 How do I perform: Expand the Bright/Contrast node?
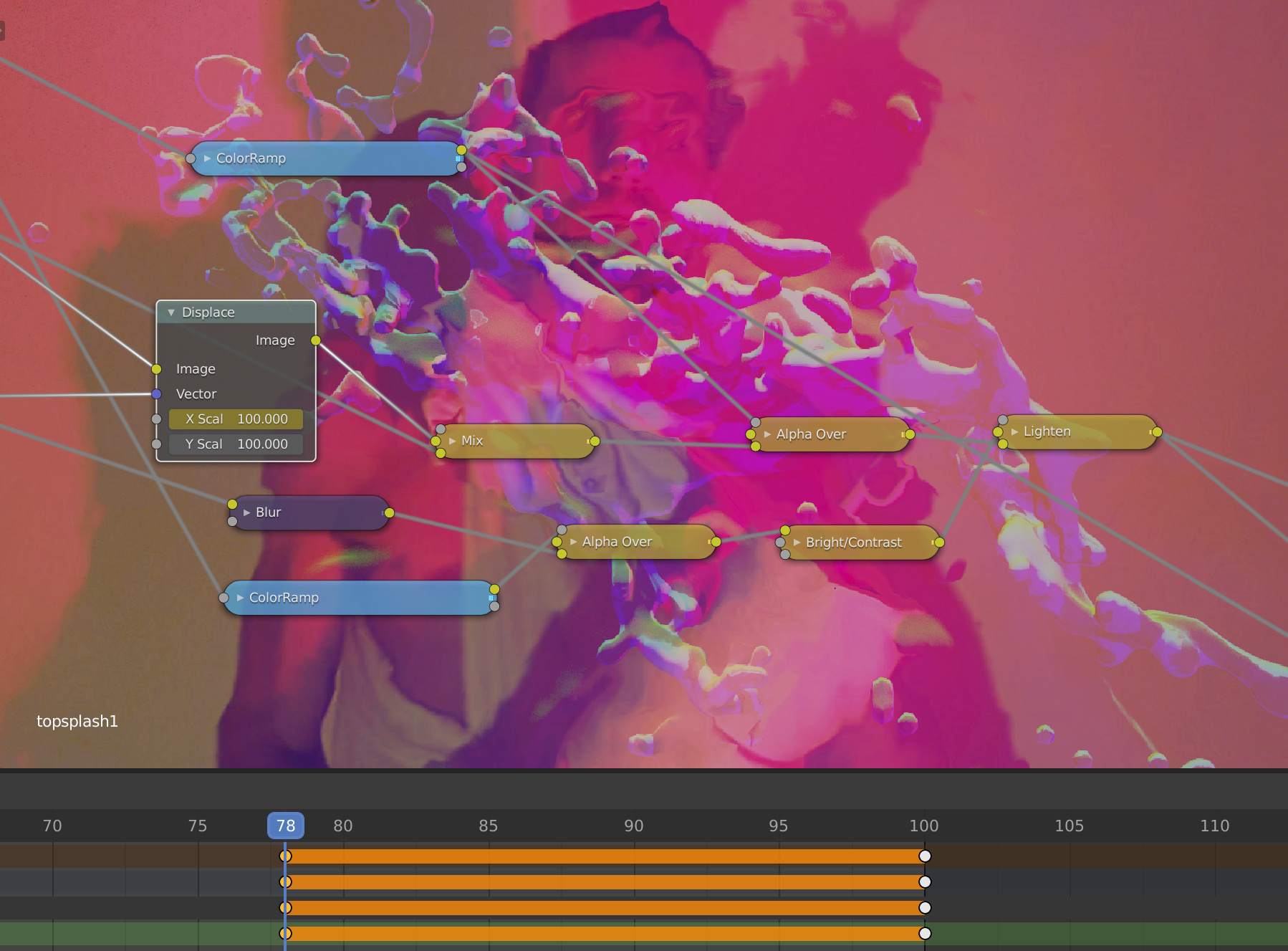tap(797, 543)
